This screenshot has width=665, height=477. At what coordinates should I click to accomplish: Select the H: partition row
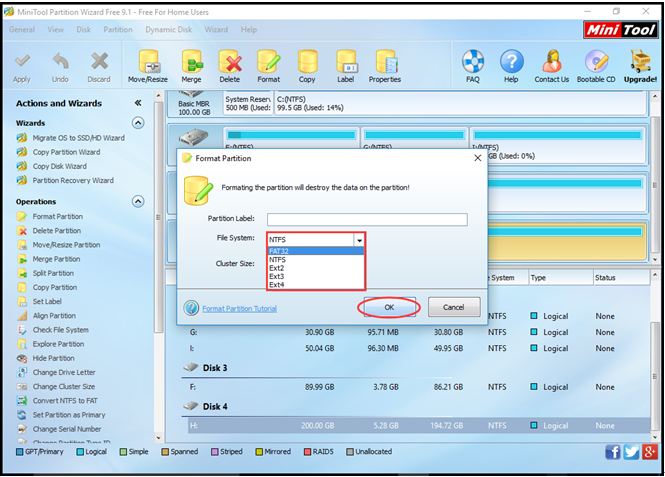click(419, 425)
